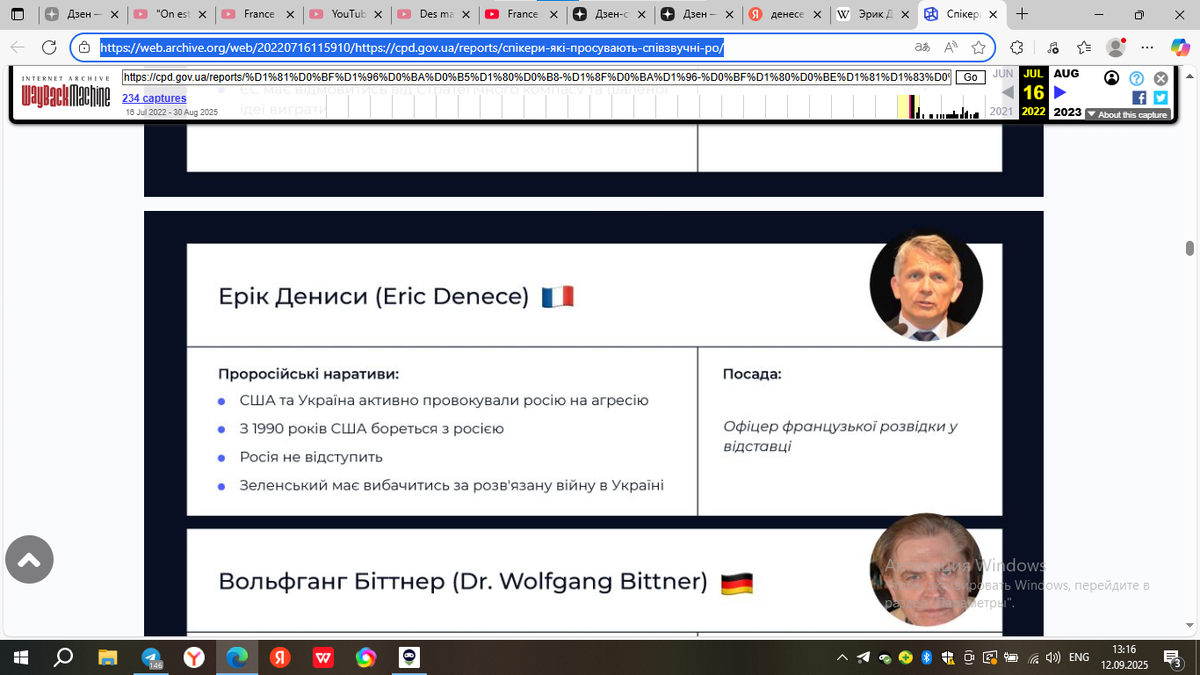1200x675 pixels.
Task: Open the Copilot sidebar icon
Action: point(1181,47)
